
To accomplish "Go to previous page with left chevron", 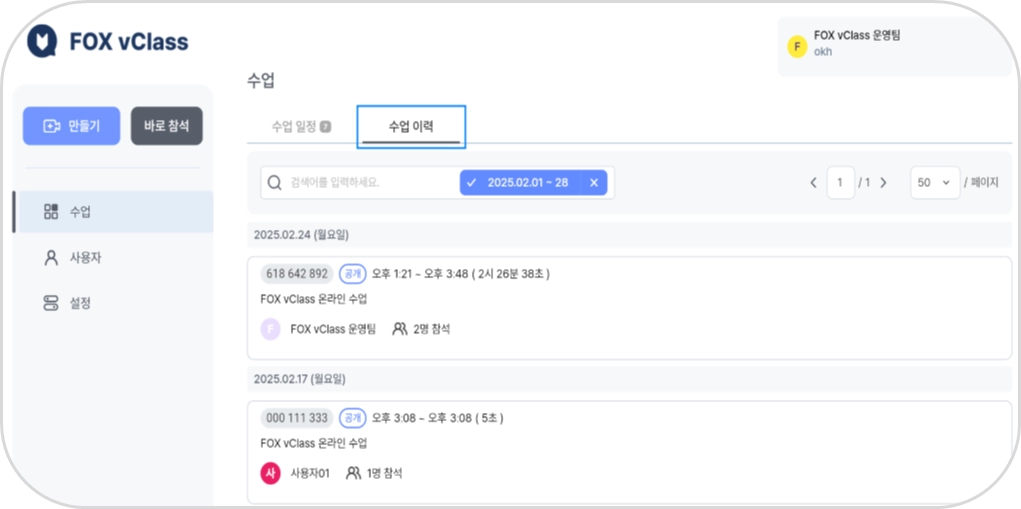I will 813,183.
